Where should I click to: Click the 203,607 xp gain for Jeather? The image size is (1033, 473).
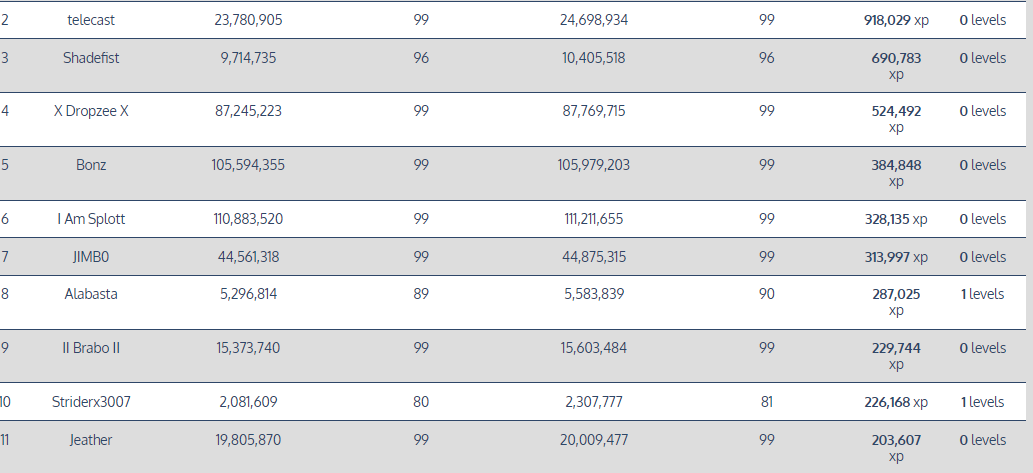point(896,448)
